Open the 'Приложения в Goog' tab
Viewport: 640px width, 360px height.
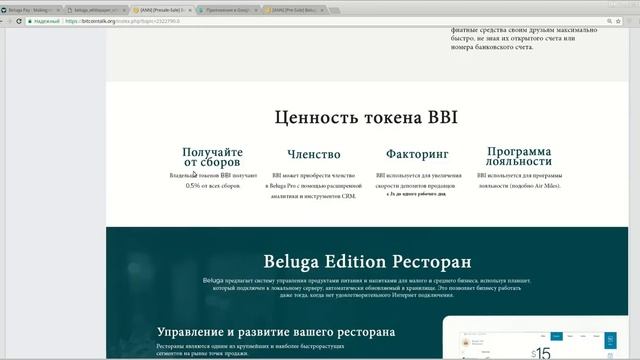(227, 10)
